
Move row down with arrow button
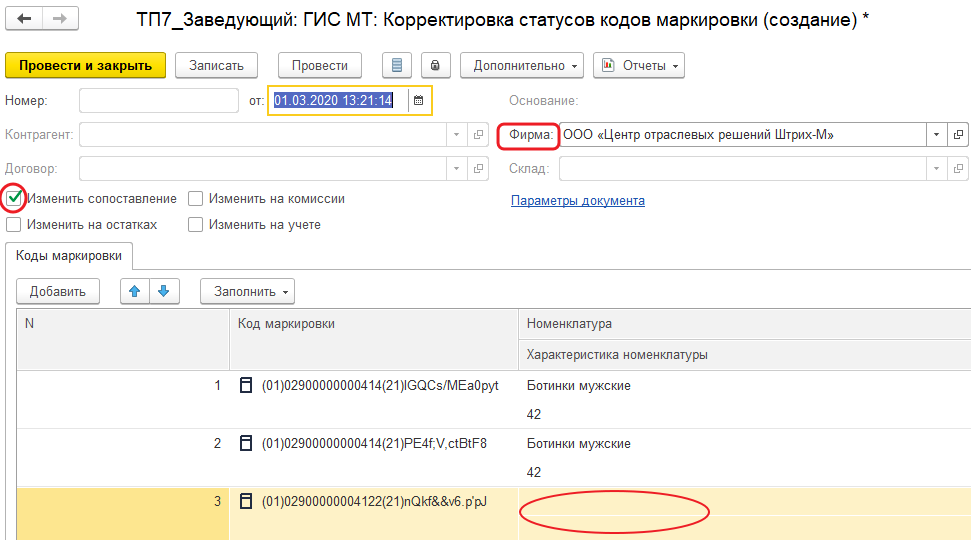[x=163, y=291]
